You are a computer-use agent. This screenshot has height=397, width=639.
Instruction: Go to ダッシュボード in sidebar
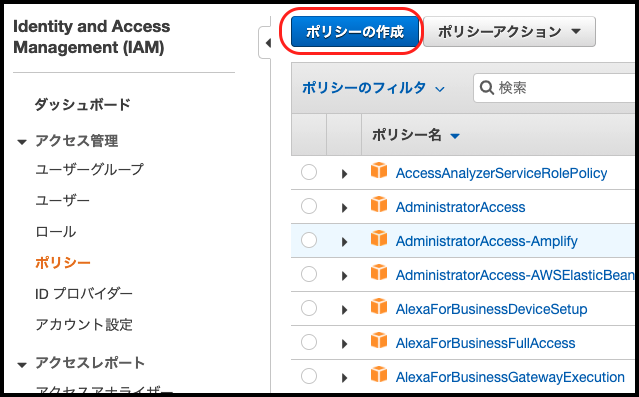[83, 104]
